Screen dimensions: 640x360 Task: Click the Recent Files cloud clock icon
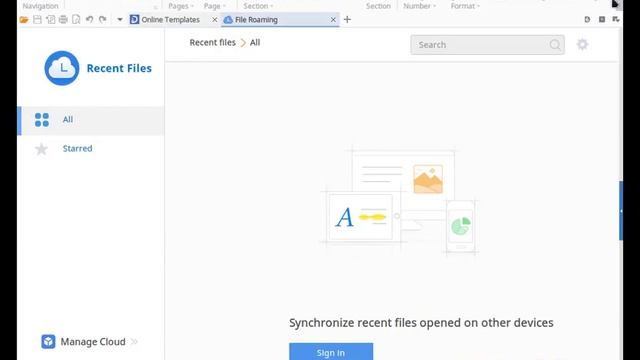tap(62, 68)
